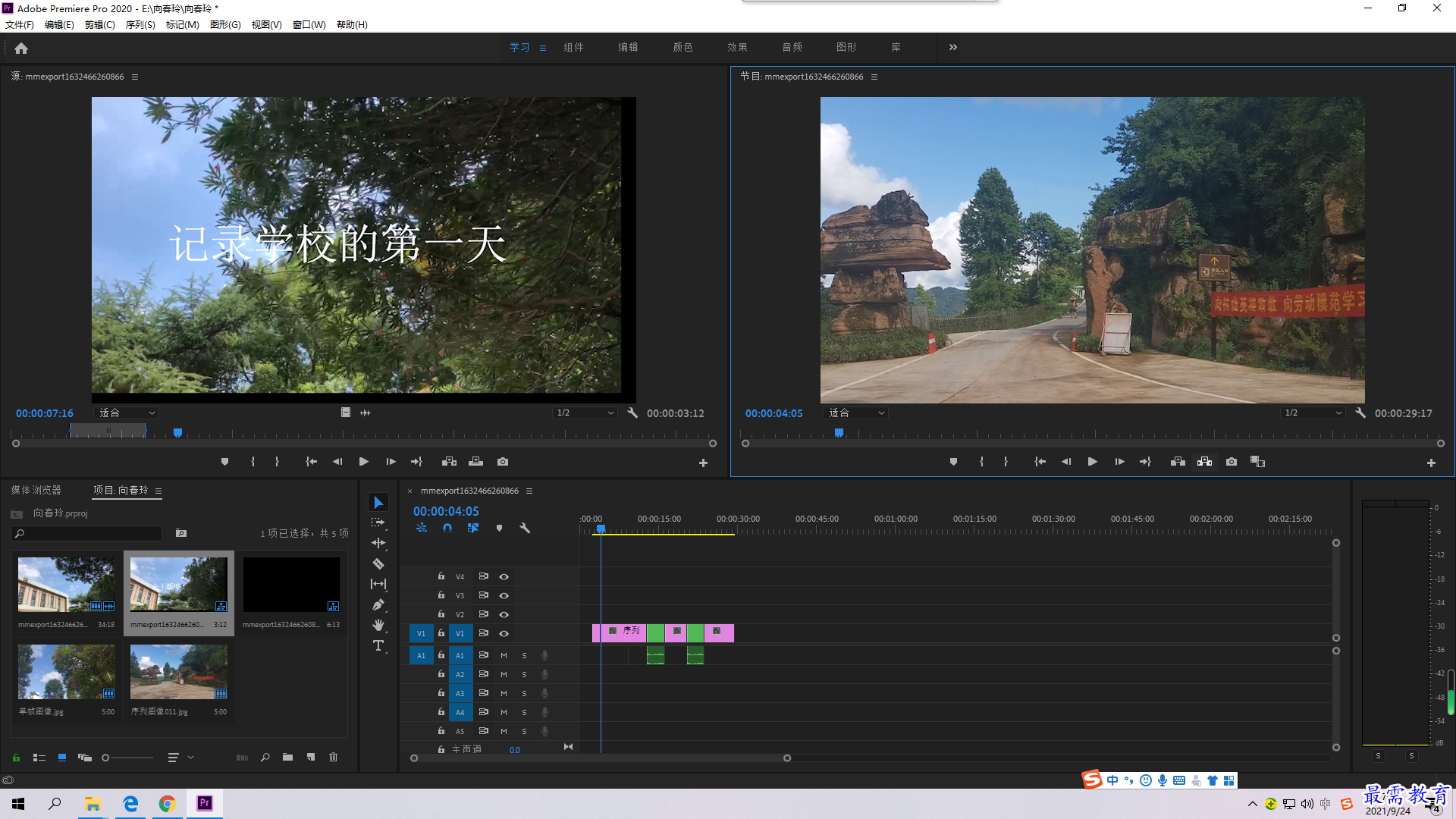Select the Track Select Forward tool

pos(378,523)
